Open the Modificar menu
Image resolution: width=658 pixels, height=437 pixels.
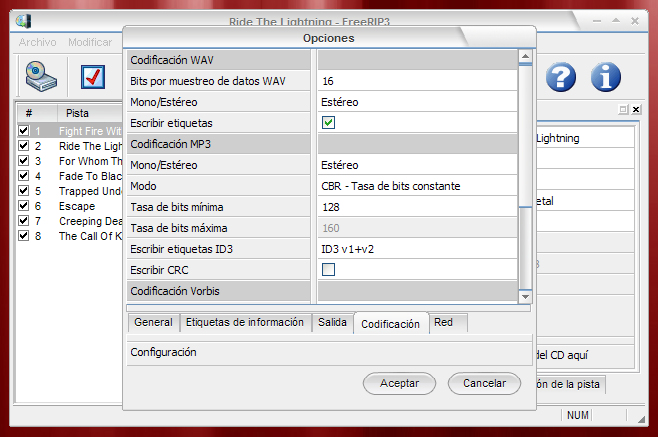pyautogui.click(x=90, y=42)
